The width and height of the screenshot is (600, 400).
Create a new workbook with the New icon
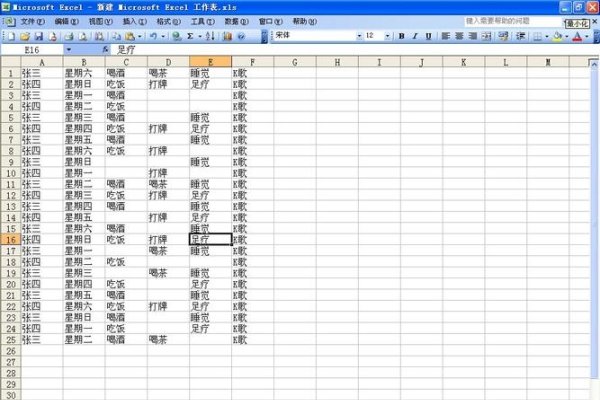click(x=11, y=36)
